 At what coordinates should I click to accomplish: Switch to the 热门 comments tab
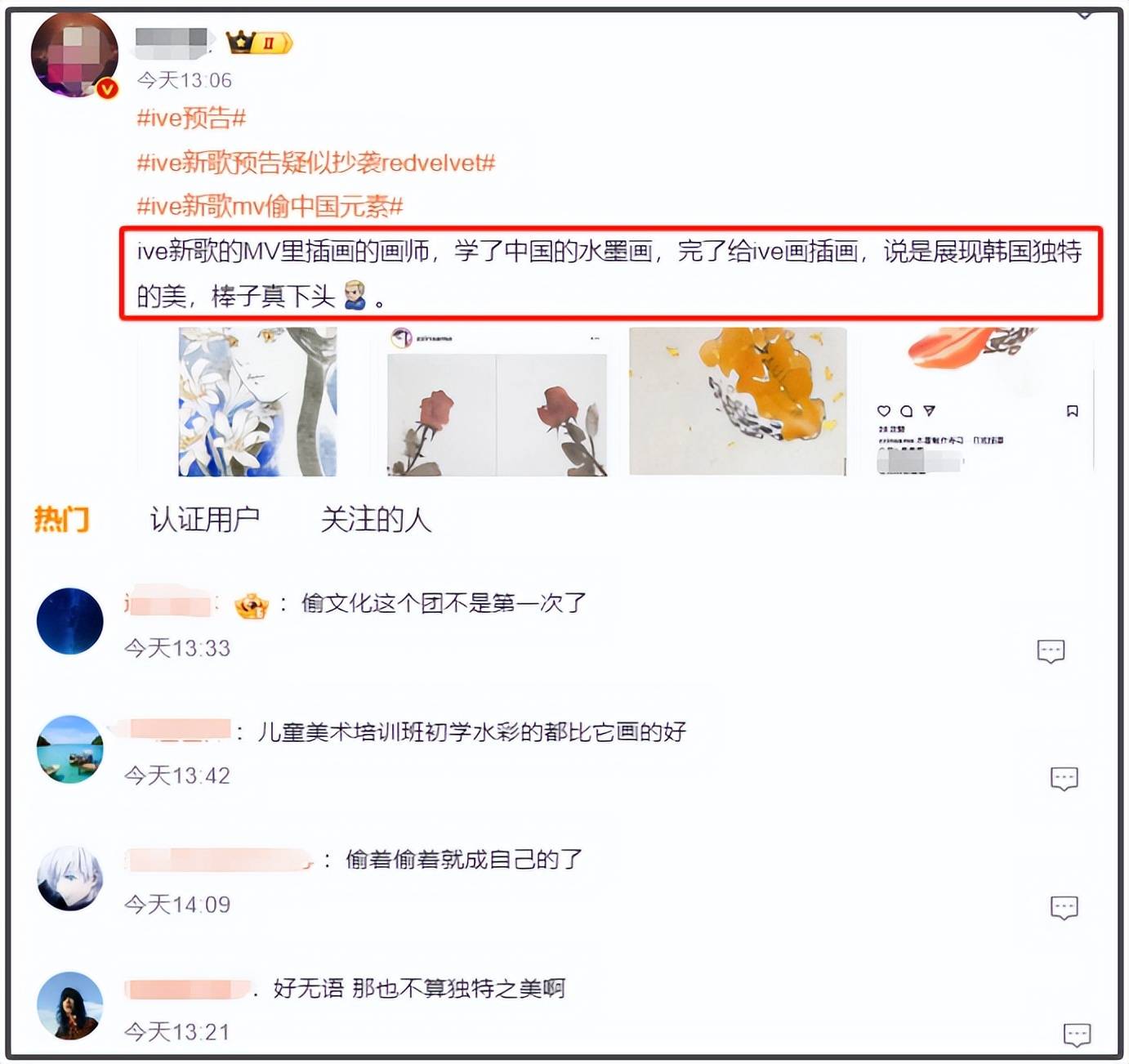pos(61,519)
